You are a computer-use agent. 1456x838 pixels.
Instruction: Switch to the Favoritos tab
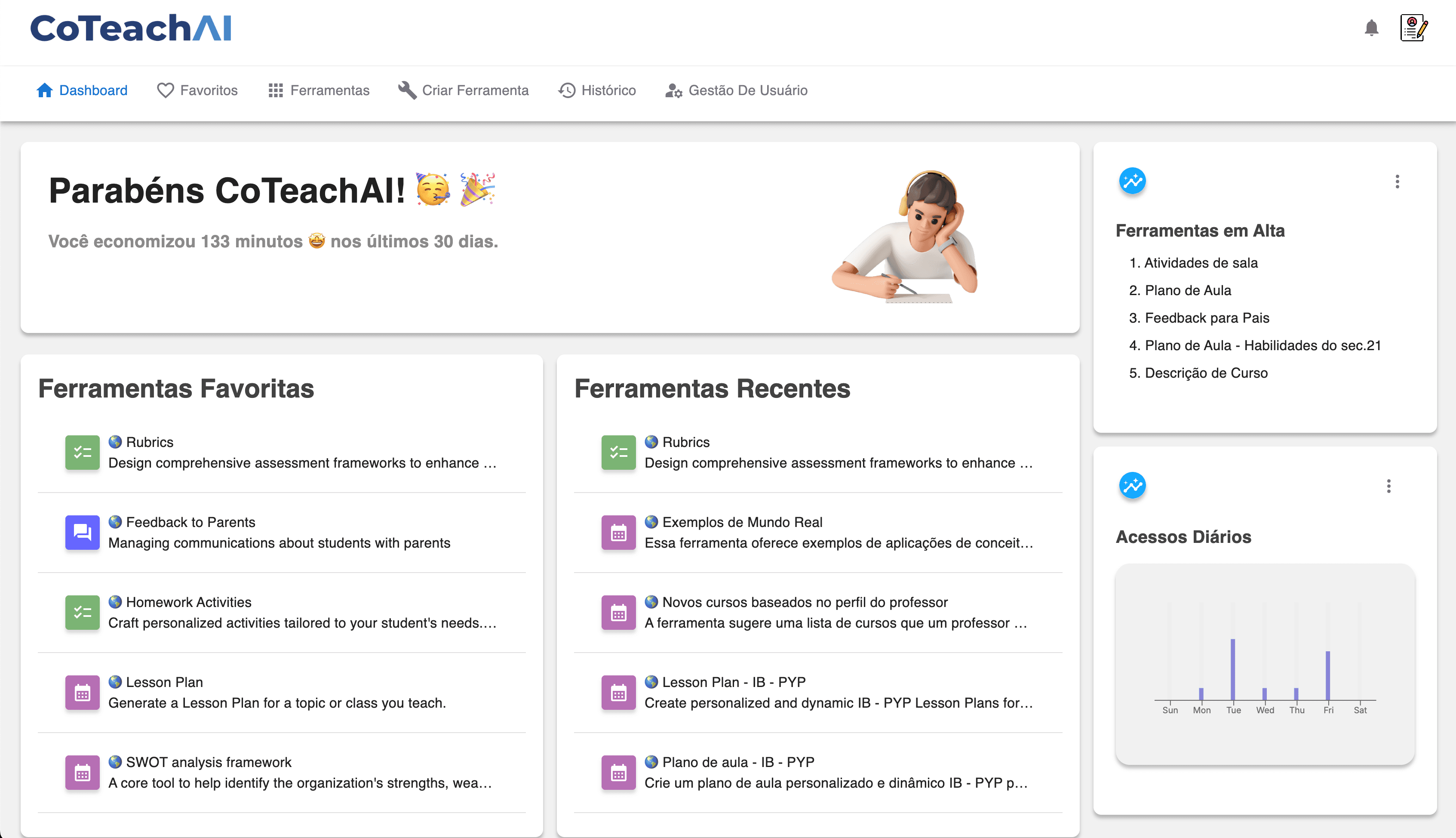[197, 90]
